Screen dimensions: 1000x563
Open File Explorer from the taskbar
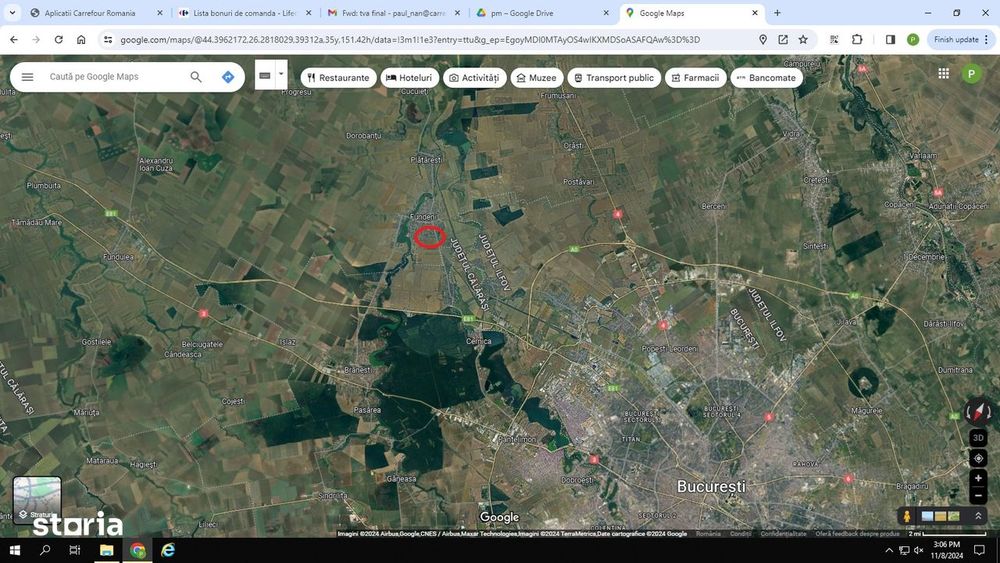pos(107,550)
